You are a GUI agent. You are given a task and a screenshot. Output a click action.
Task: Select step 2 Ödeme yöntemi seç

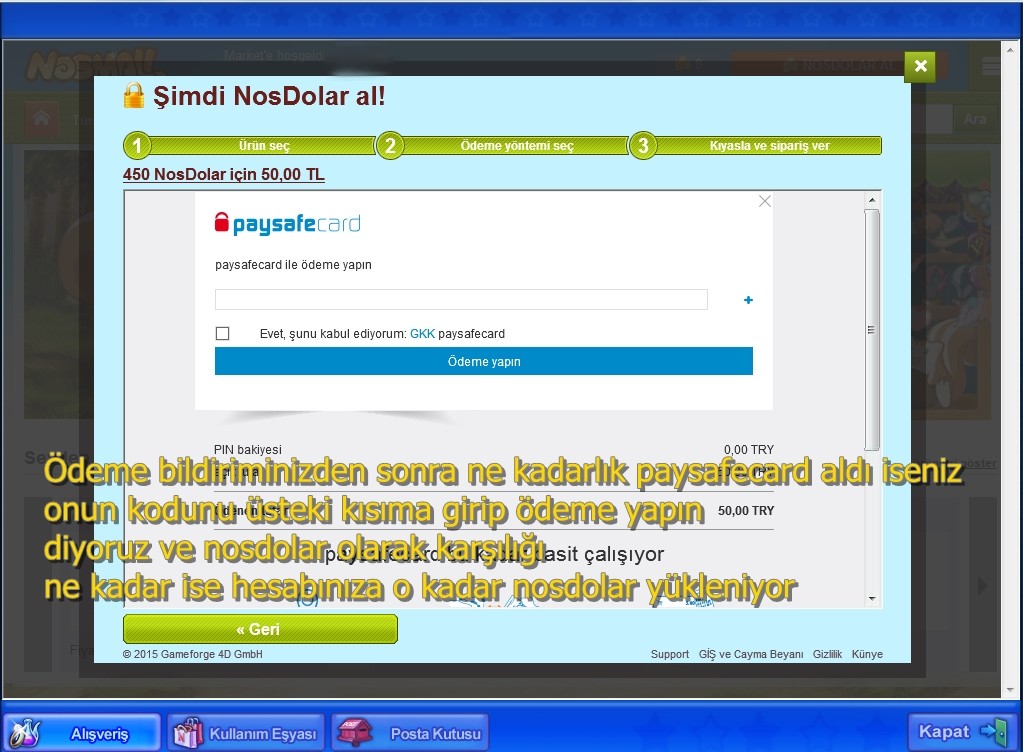502,145
